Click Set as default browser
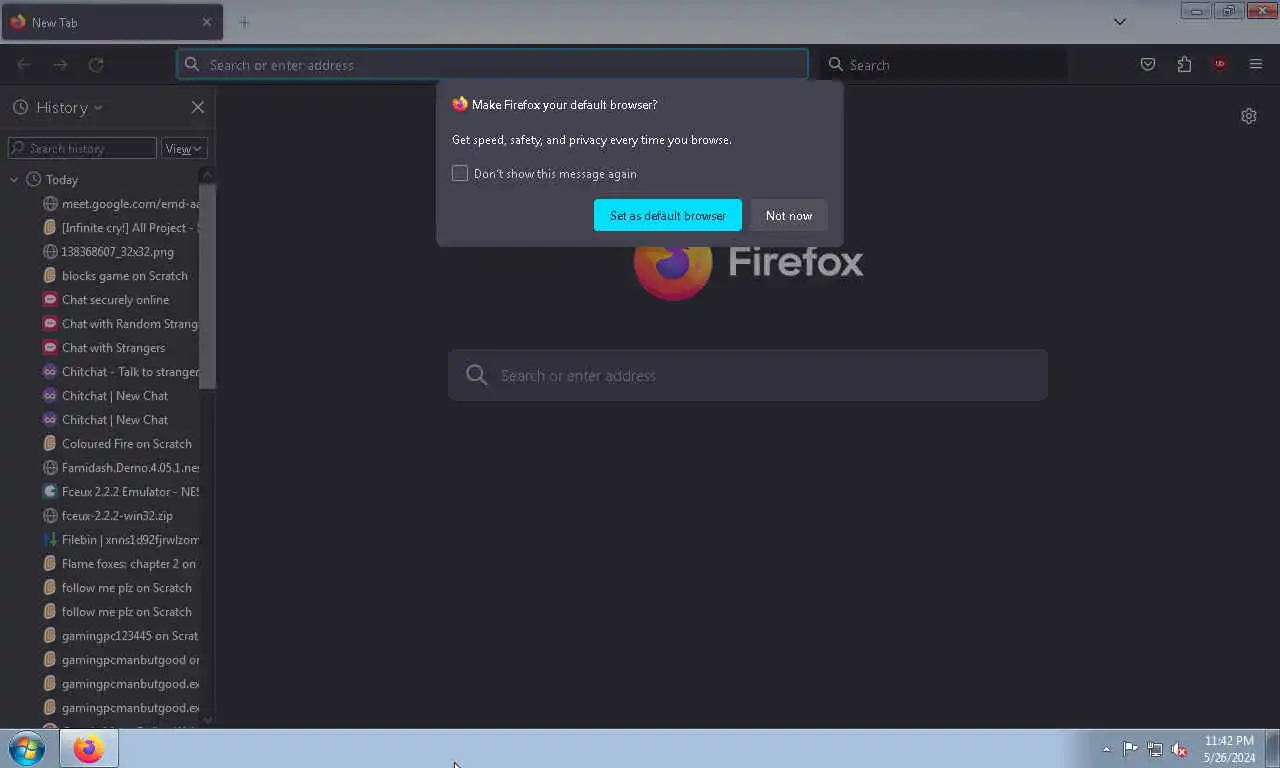Screen dimensions: 1280x768 (668, 215)
